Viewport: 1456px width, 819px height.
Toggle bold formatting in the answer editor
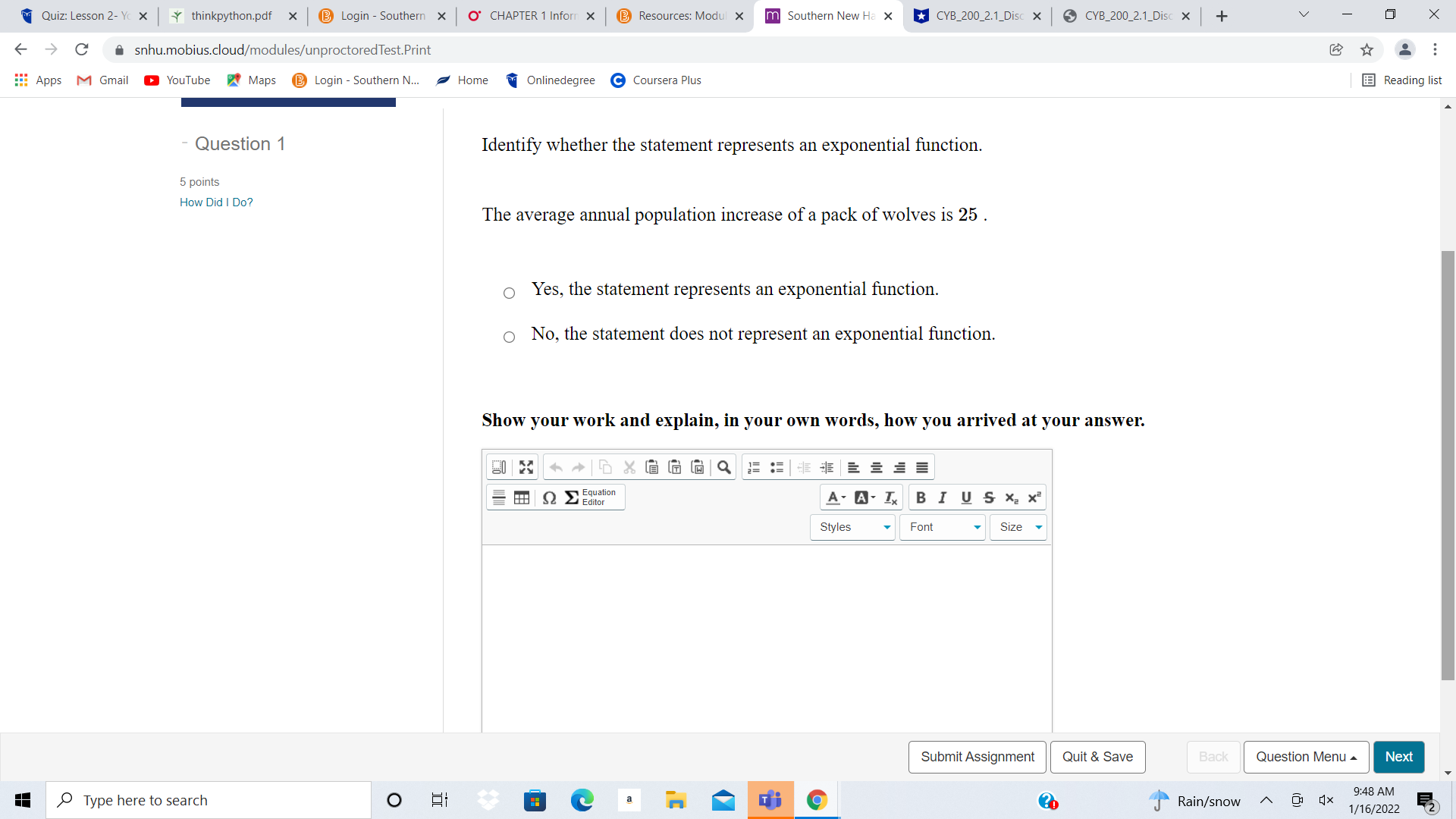tap(920, 497)
